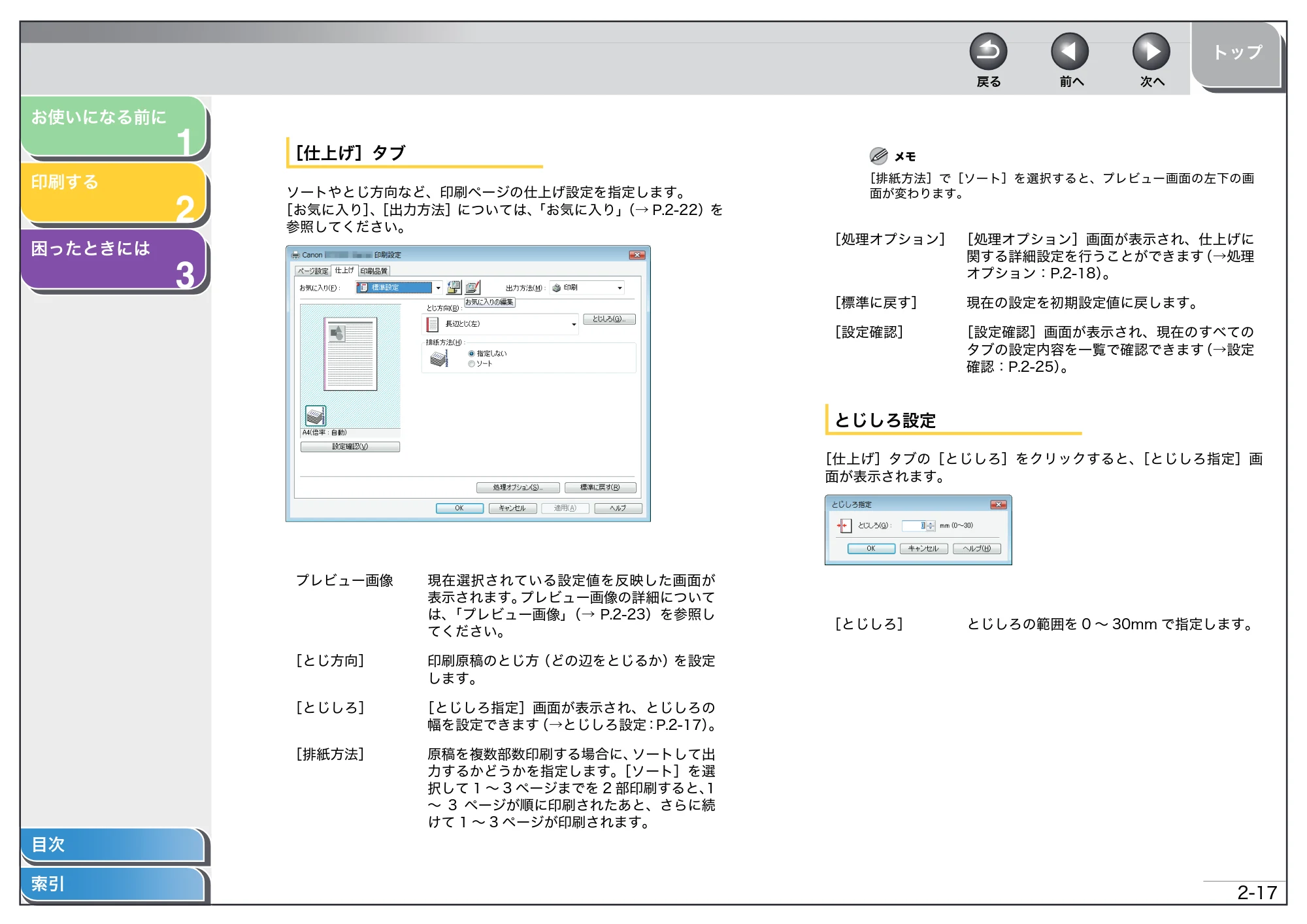1307x924 pixels.
Task: Click the edit favorites (お気に入りの編集) icon
Action: [x=472, y=288]
